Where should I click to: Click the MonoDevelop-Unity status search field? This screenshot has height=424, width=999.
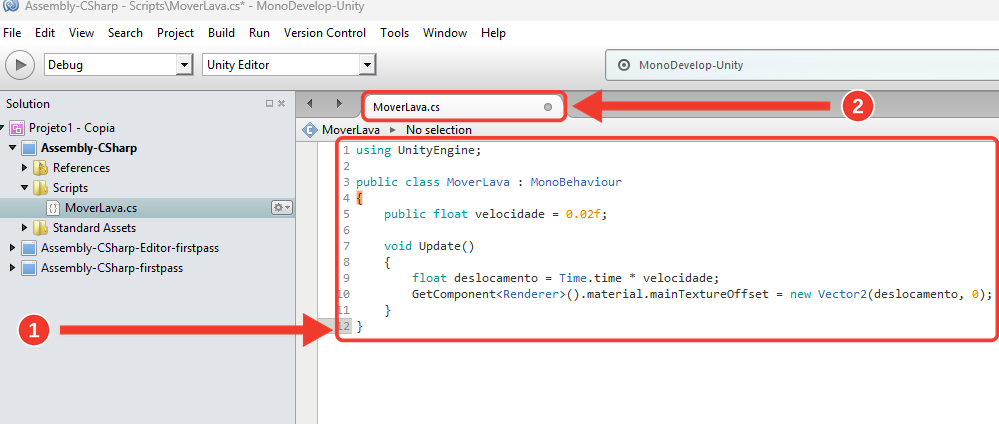click(x=801, y=65)
